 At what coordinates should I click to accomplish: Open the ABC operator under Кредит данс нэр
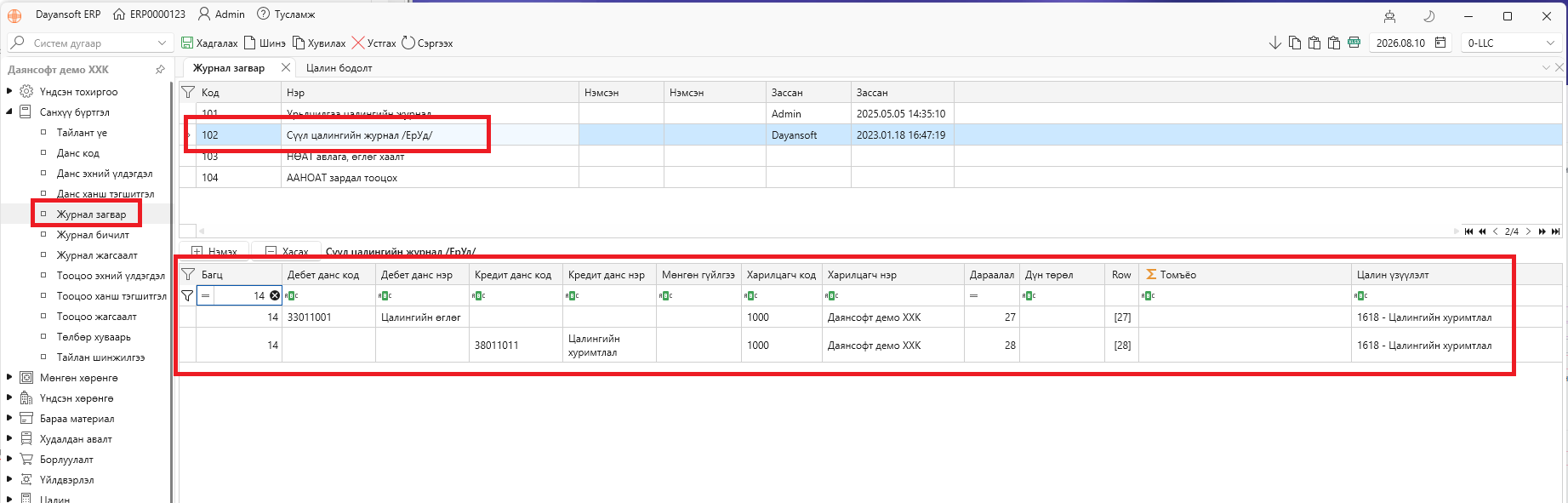tap(573, 295)
